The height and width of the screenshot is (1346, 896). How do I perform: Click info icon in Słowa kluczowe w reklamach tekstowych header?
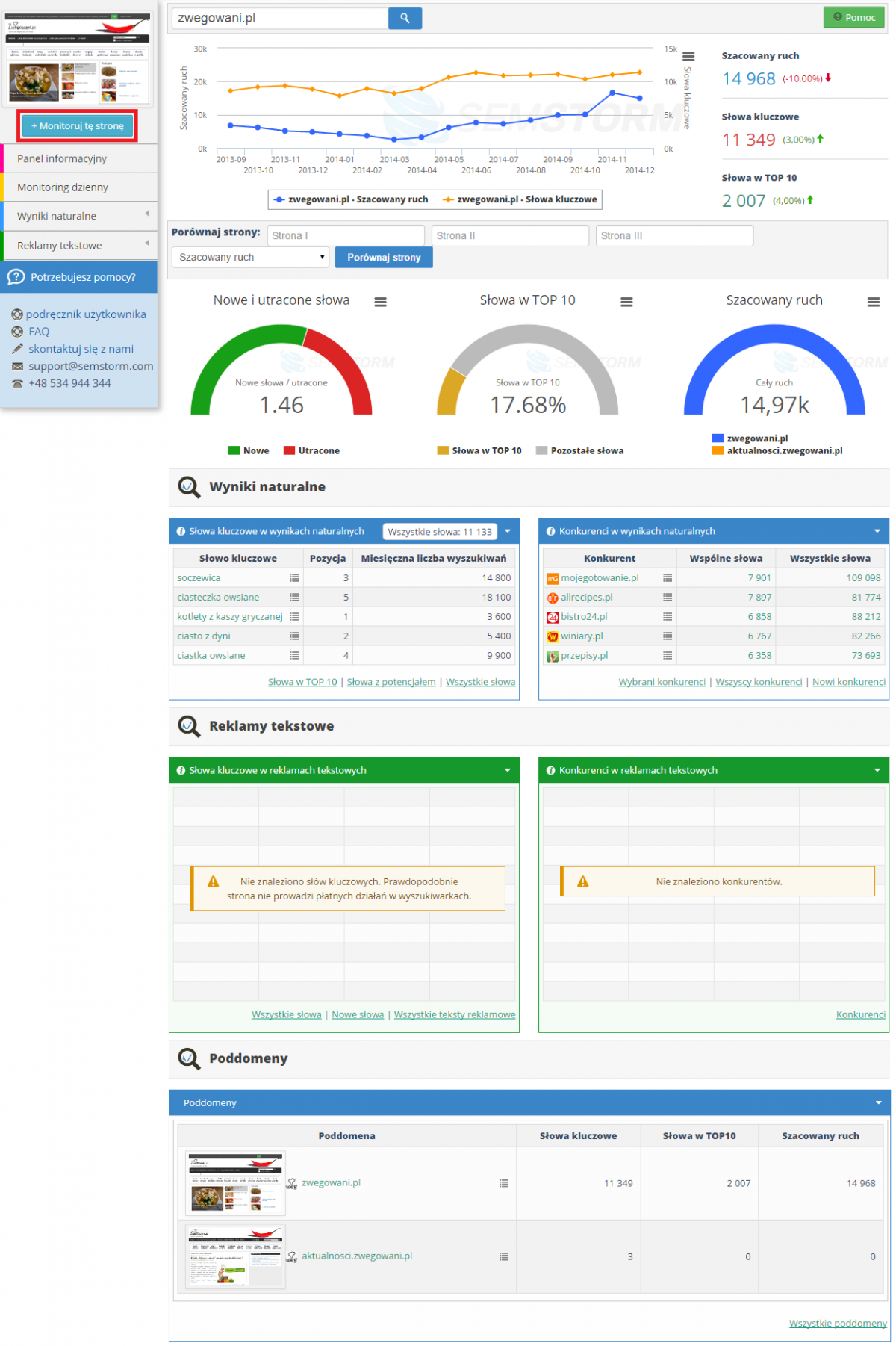181,771
